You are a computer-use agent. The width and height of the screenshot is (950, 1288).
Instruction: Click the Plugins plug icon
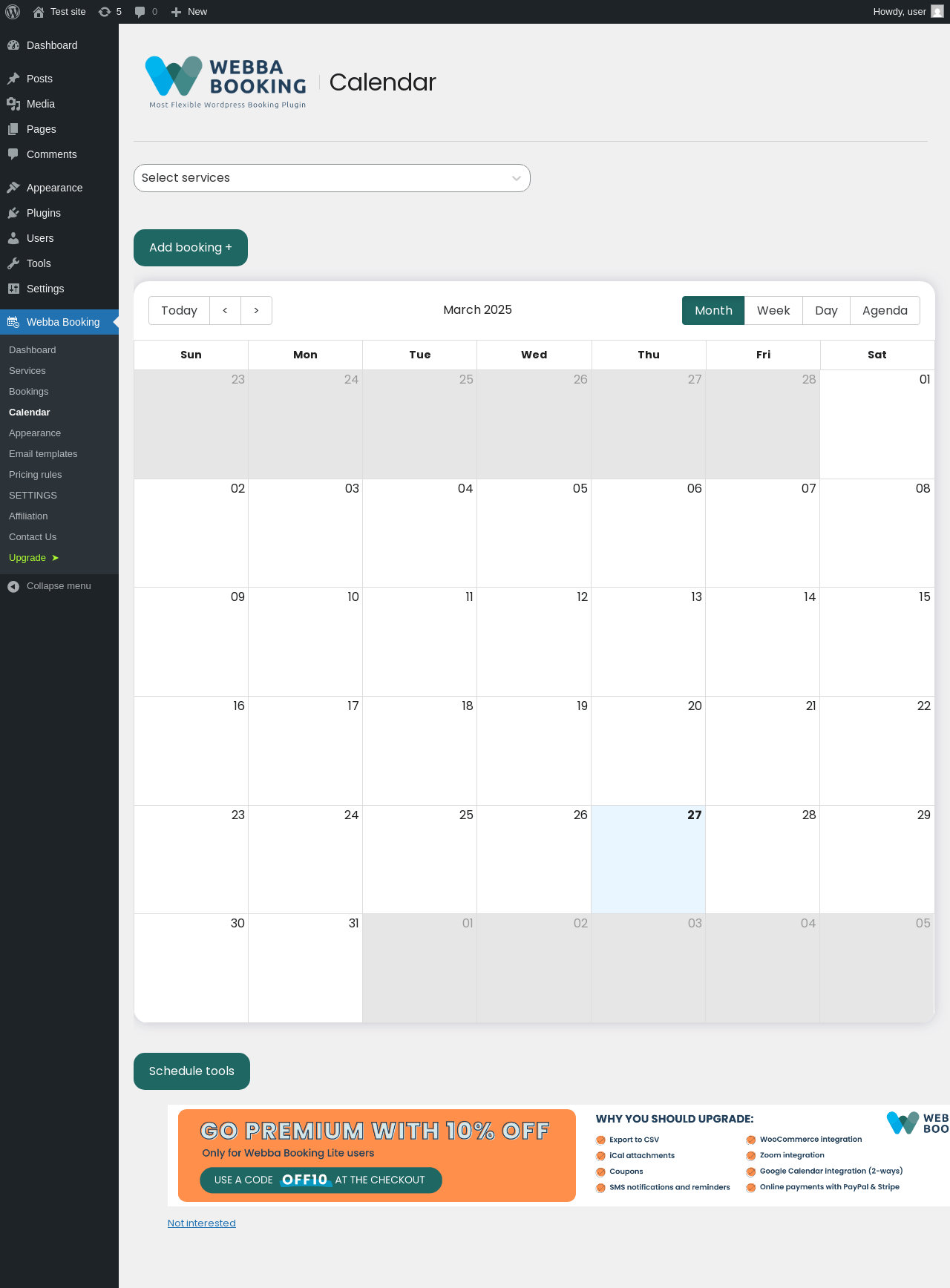coord(13,213)
